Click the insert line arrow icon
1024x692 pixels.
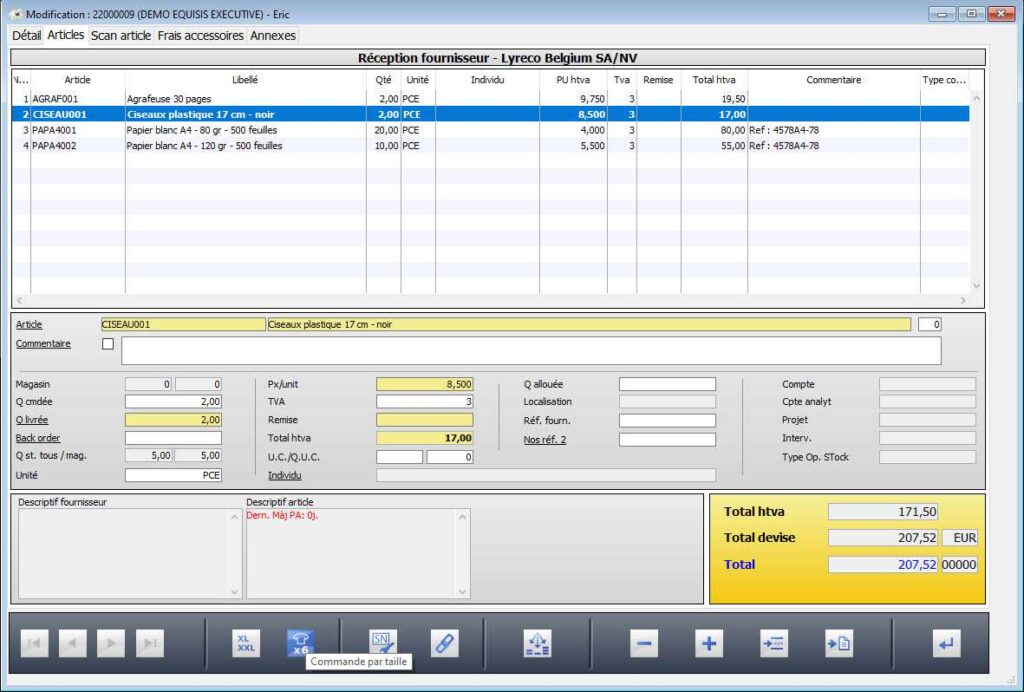pos(774,644)
